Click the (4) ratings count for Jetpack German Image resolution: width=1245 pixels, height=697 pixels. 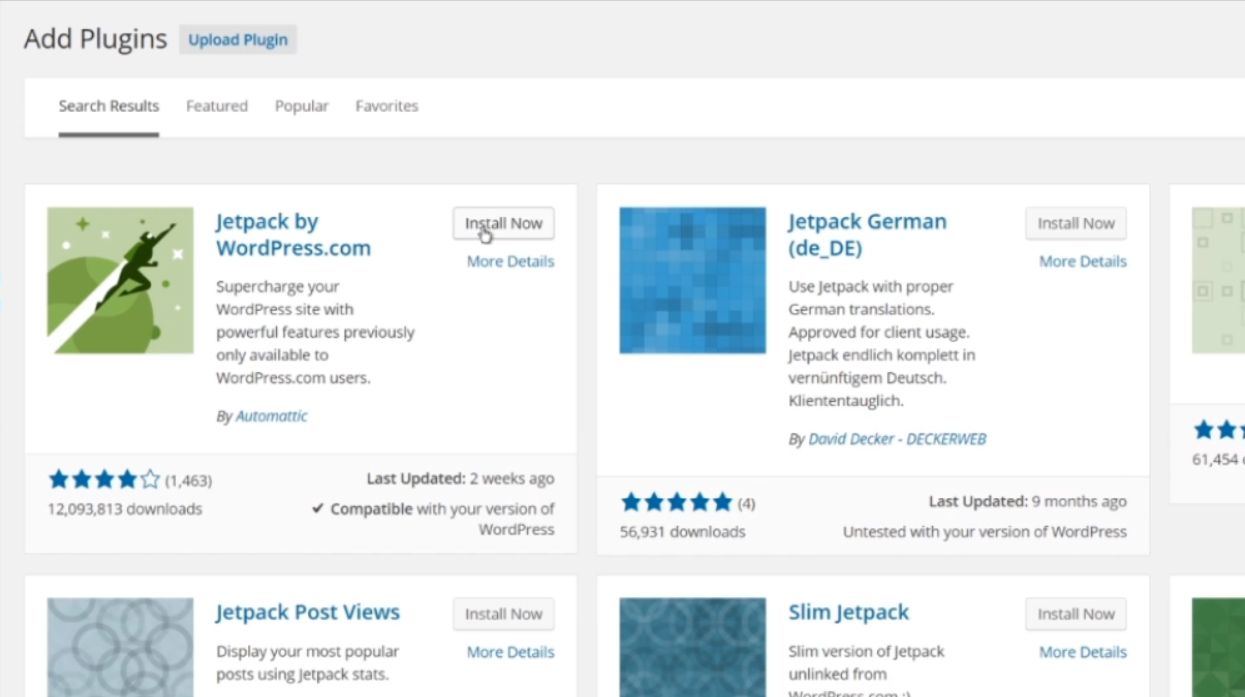click(747, 503)
